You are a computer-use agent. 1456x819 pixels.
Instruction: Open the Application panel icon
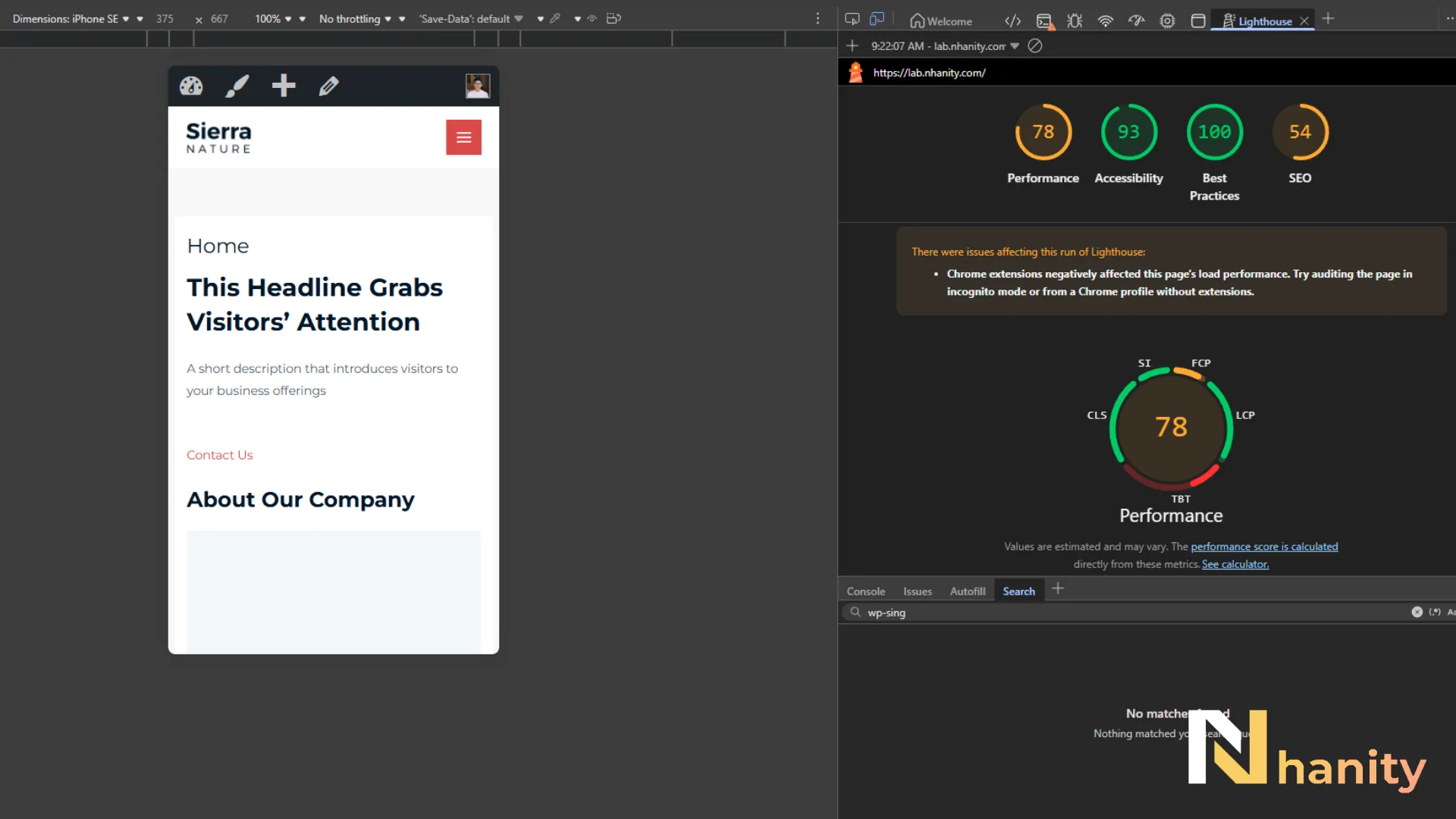pyautogui.click(x=1198, y=20)
